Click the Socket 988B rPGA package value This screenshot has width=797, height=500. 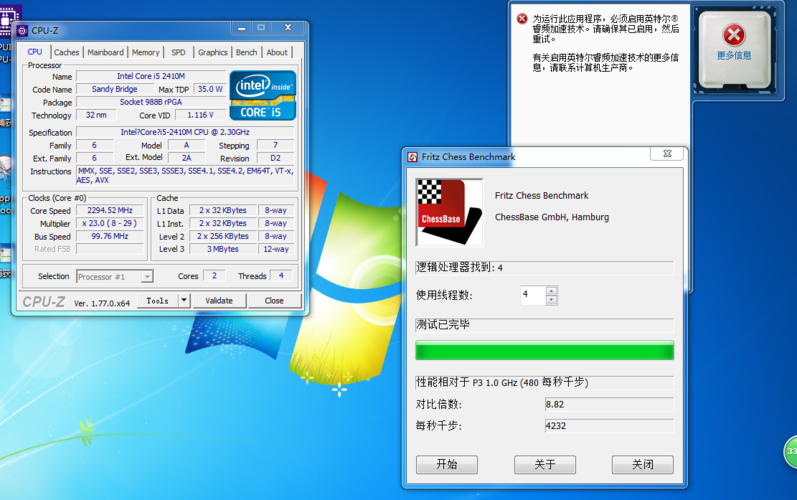pyautogui.click(x=151, y=102)
